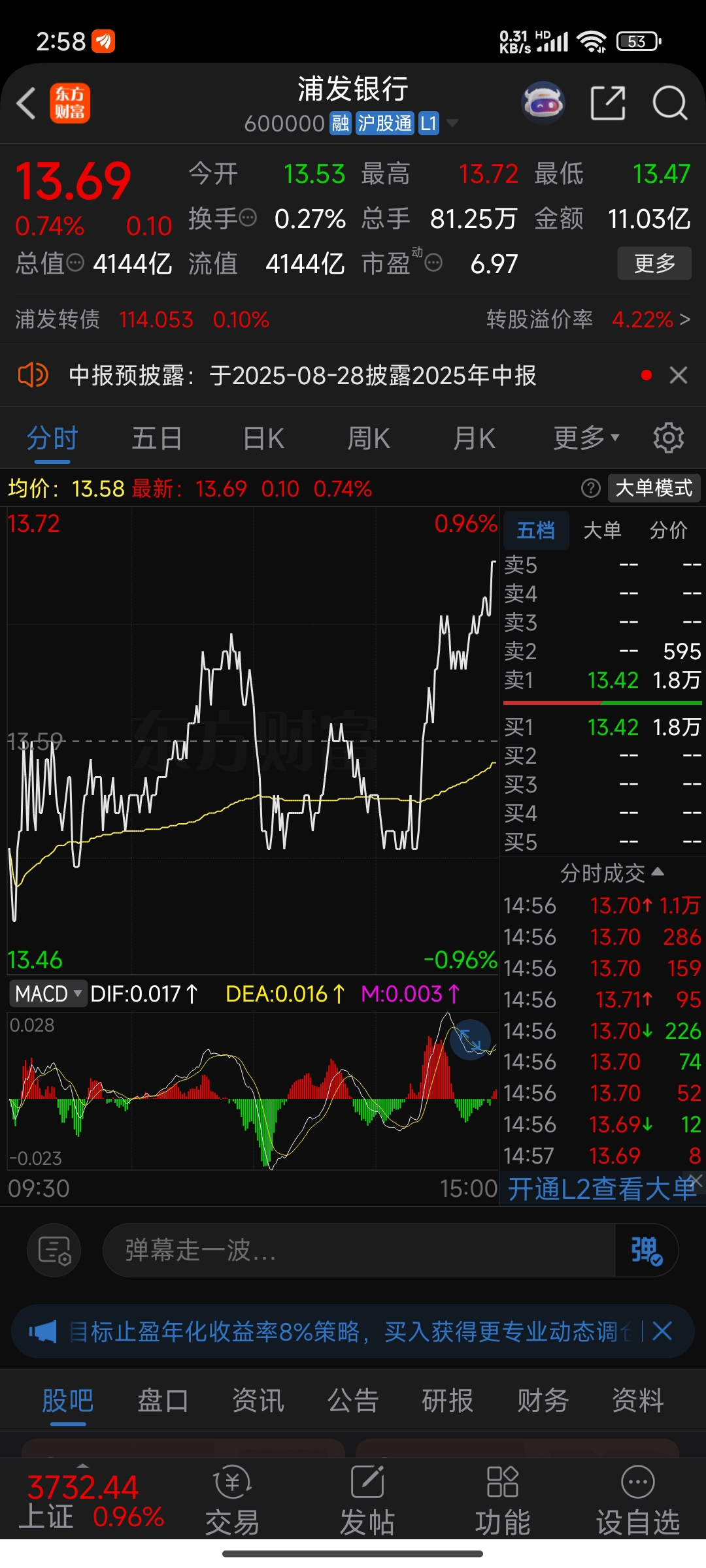Tap the 卖1 13.42 order row
Viewport: 706px width, 1568px height.
pos(602,680)
